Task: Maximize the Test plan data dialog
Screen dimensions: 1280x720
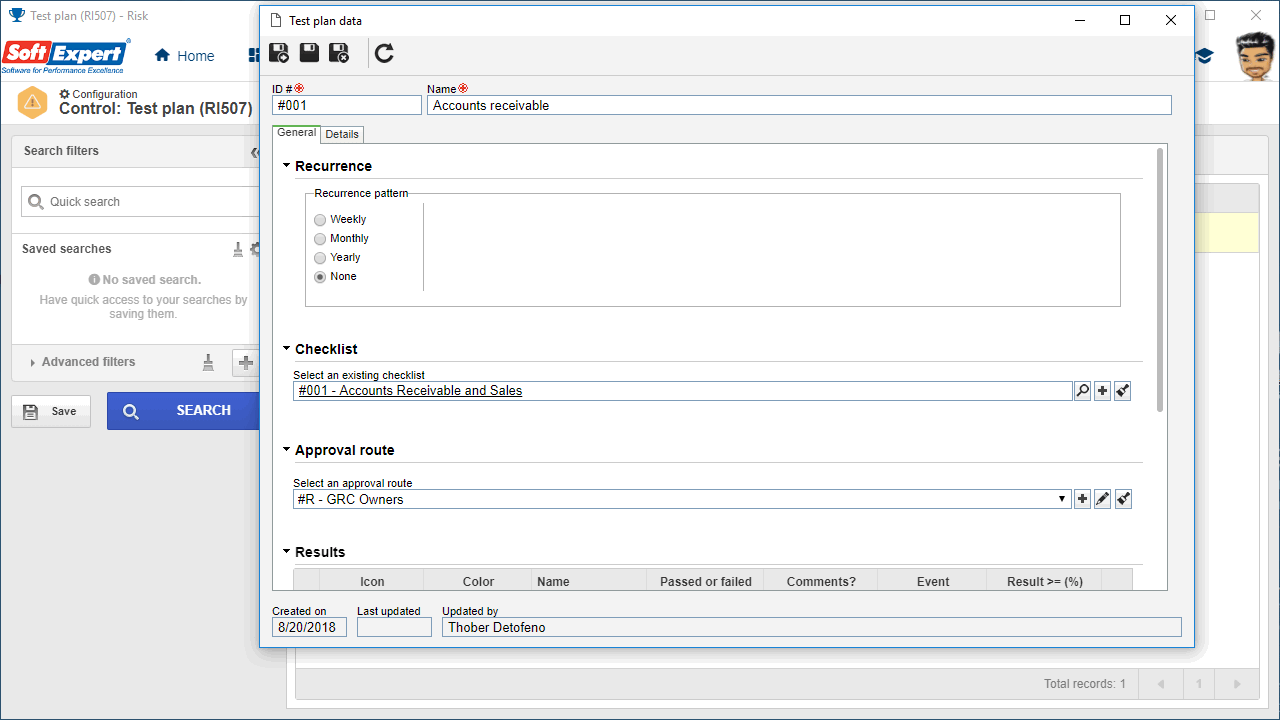Action: (x=1125, y=20)
